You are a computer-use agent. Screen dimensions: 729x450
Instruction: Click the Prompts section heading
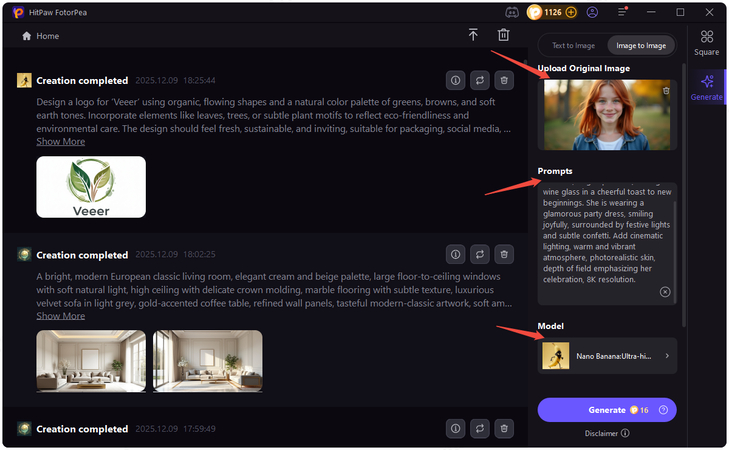click(555, 171)
